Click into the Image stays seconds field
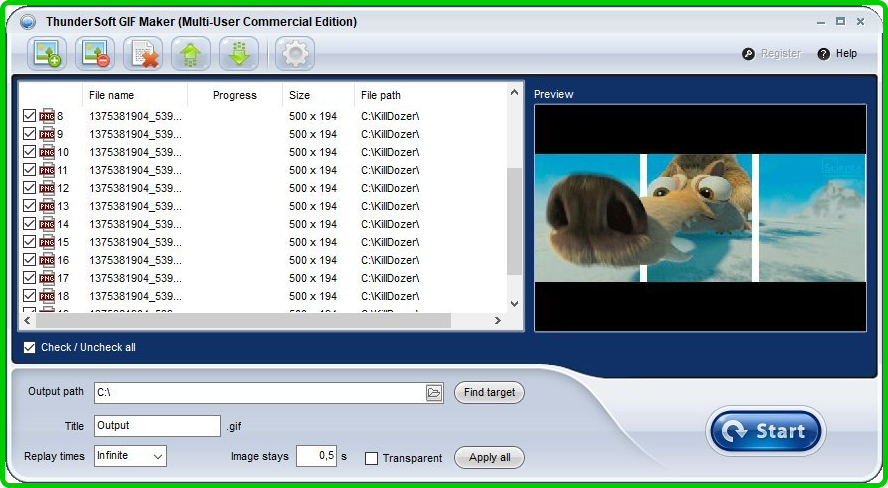Screen dimensions: 888x488 coord(317,456)
